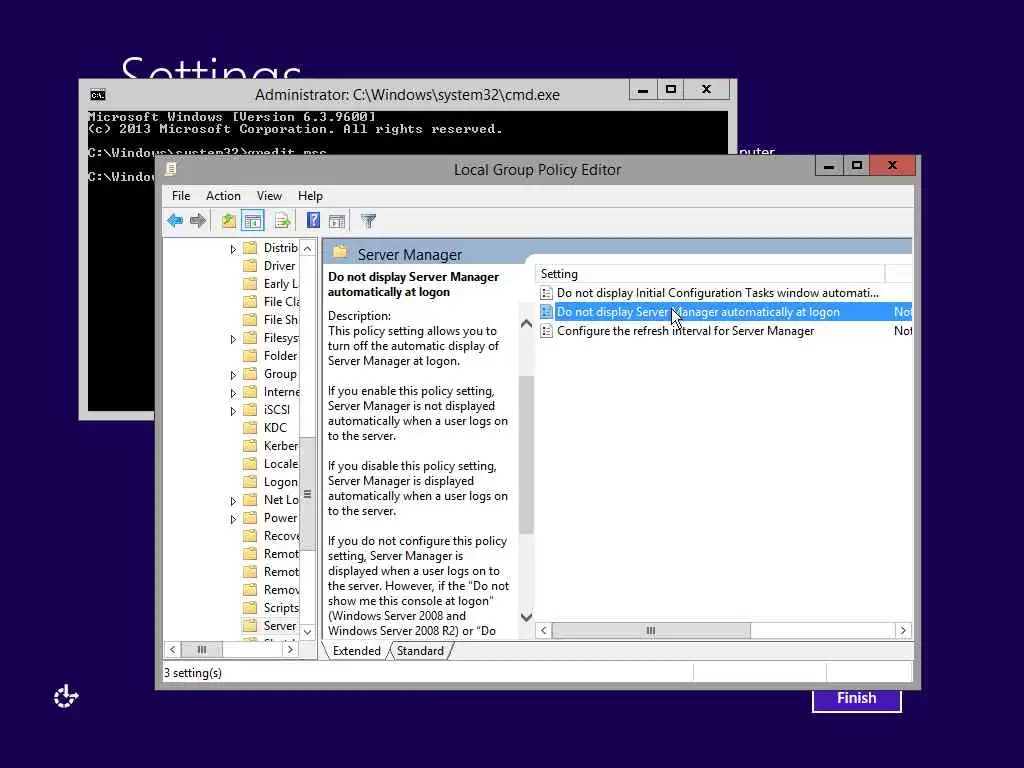Expand the Distrib tree node
This screenshot has width=1024, height=768.
(233, 249)
